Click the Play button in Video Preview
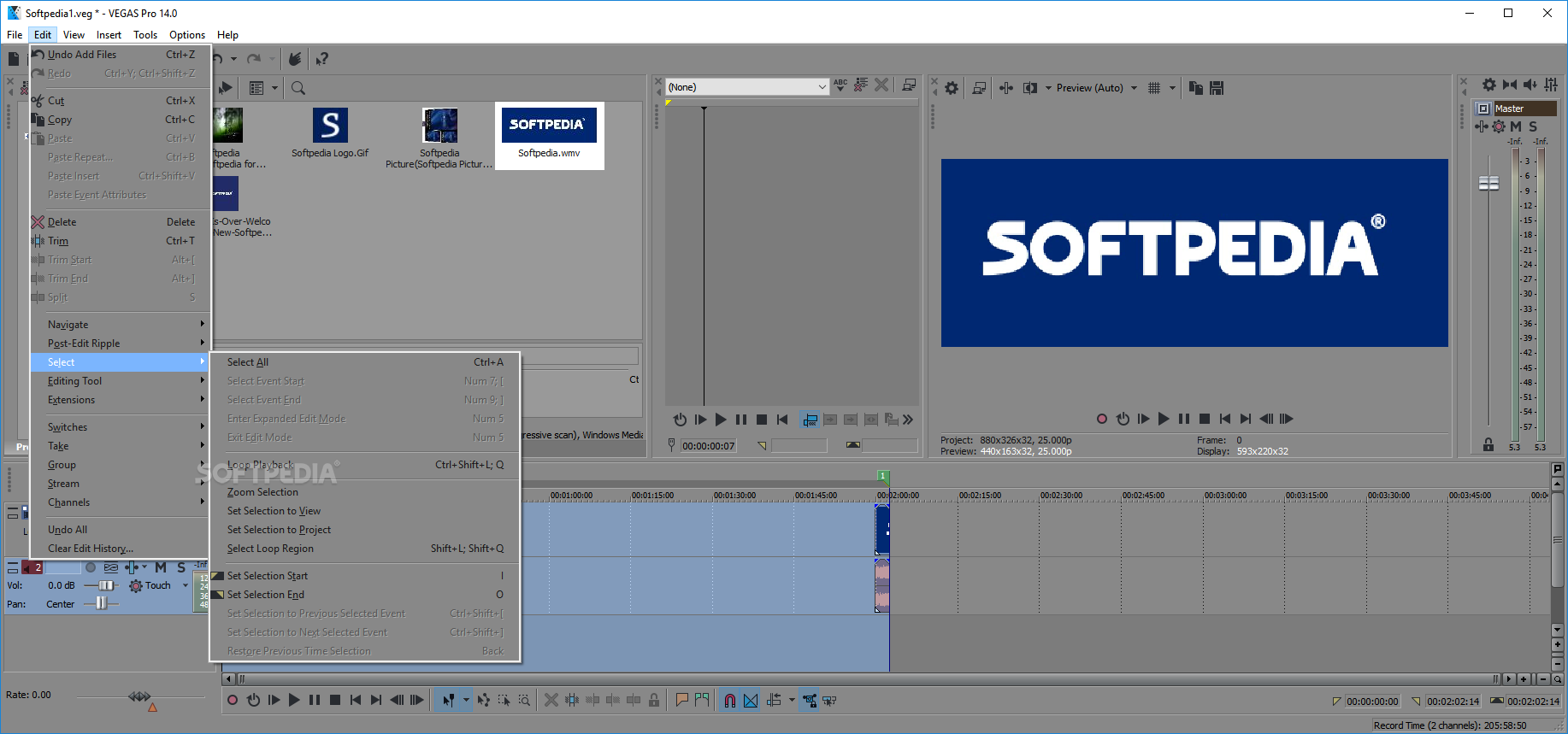Image resolution: width=1568 pixels, height=734 pixels. pos(1164,419)
